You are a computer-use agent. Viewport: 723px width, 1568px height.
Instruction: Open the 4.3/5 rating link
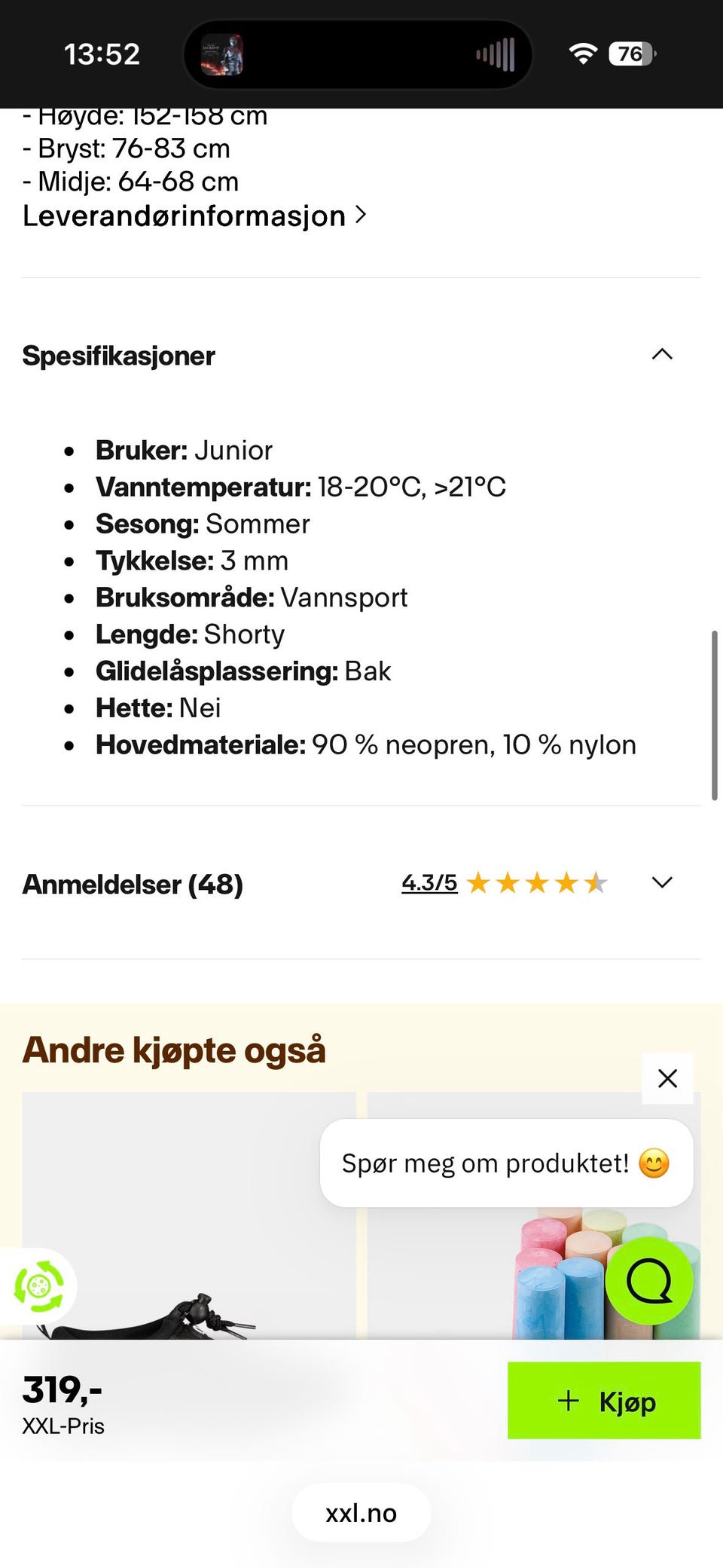pyautogui.click(x=429, y=882)
